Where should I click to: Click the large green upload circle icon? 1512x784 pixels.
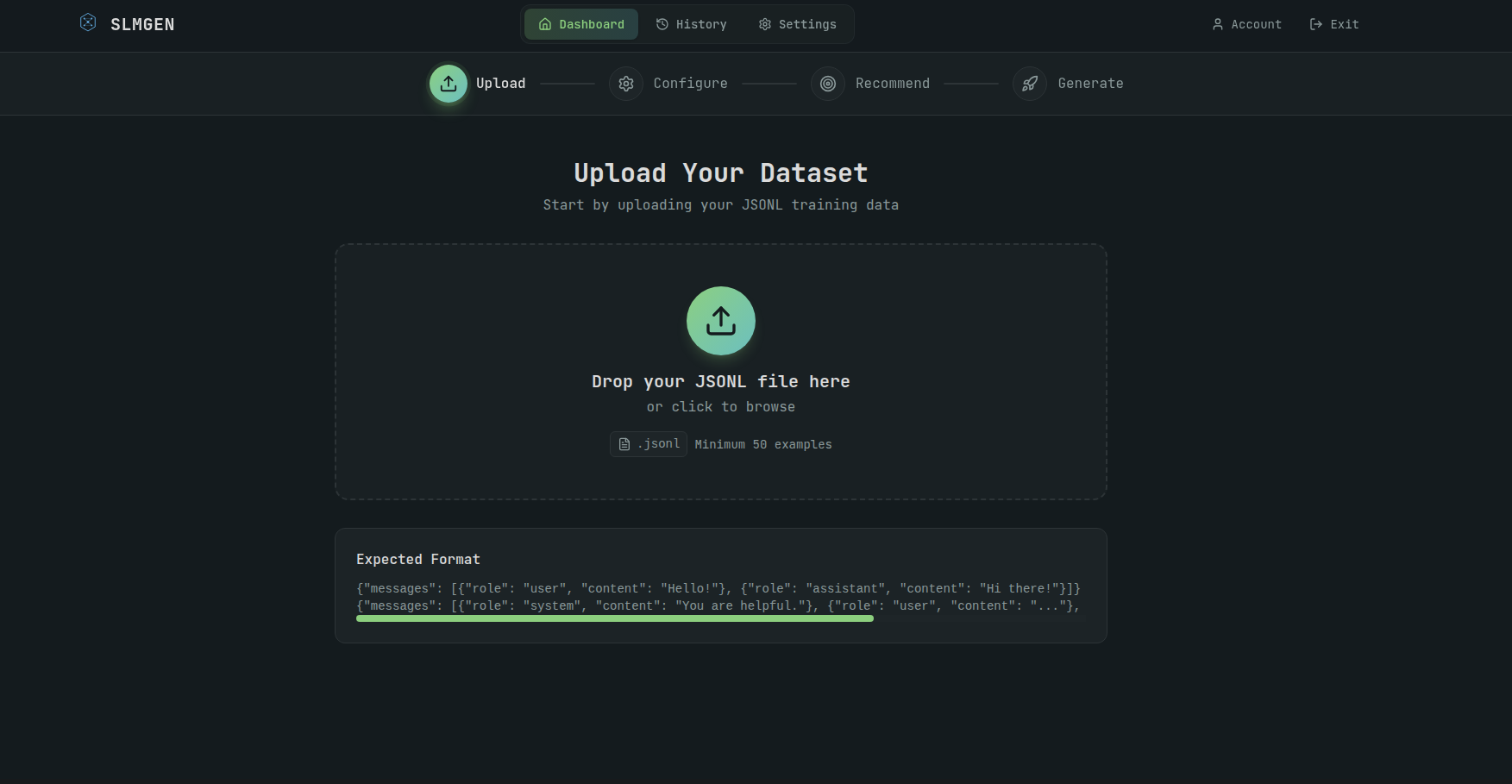pyautogui.click(x=721, y=321)
